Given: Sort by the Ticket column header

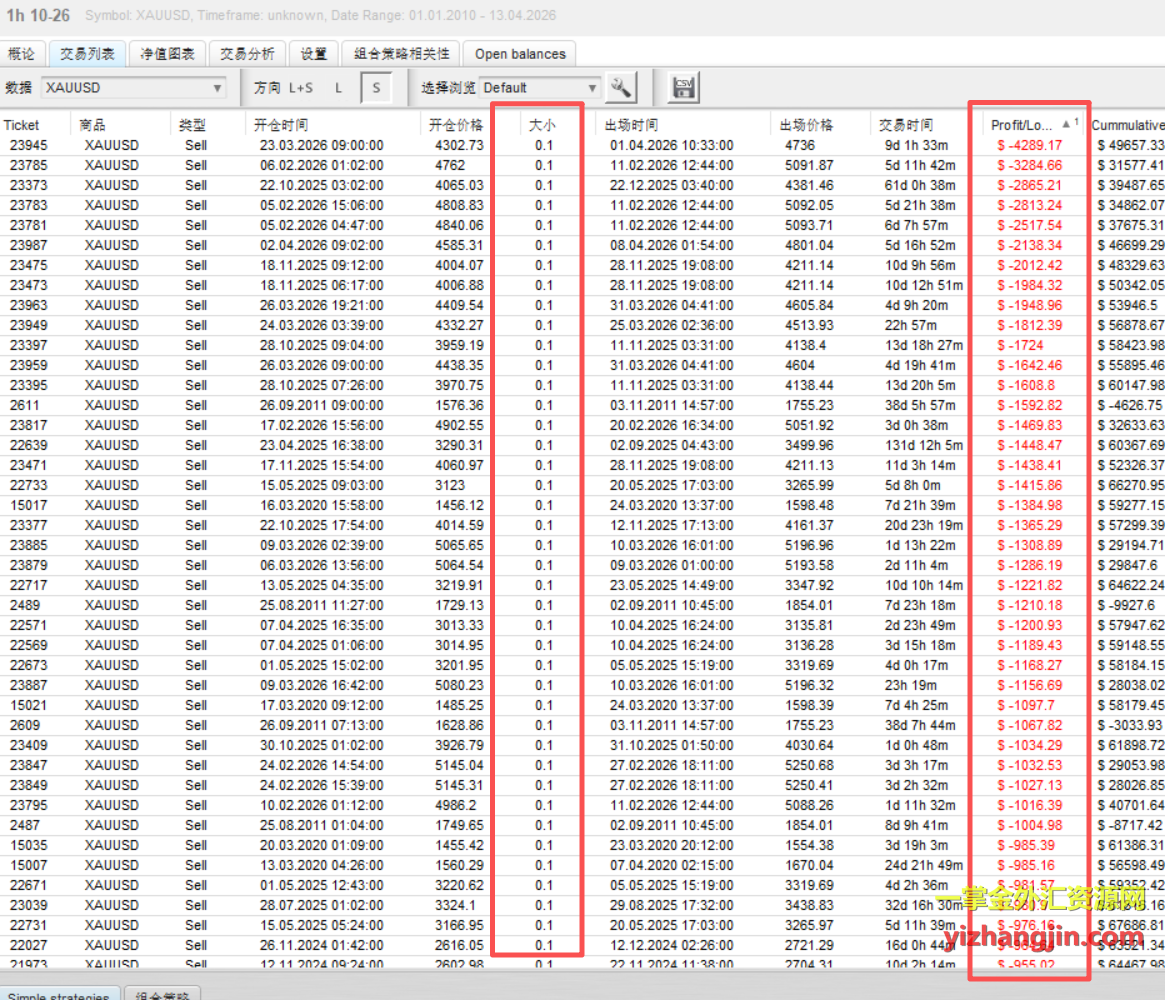Looking at the screenshot, I should 22,125.
